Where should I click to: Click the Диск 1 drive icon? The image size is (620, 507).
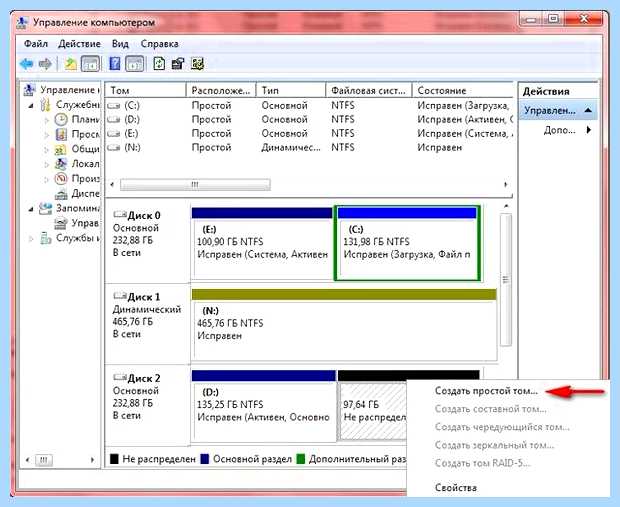tap(119, 296)
